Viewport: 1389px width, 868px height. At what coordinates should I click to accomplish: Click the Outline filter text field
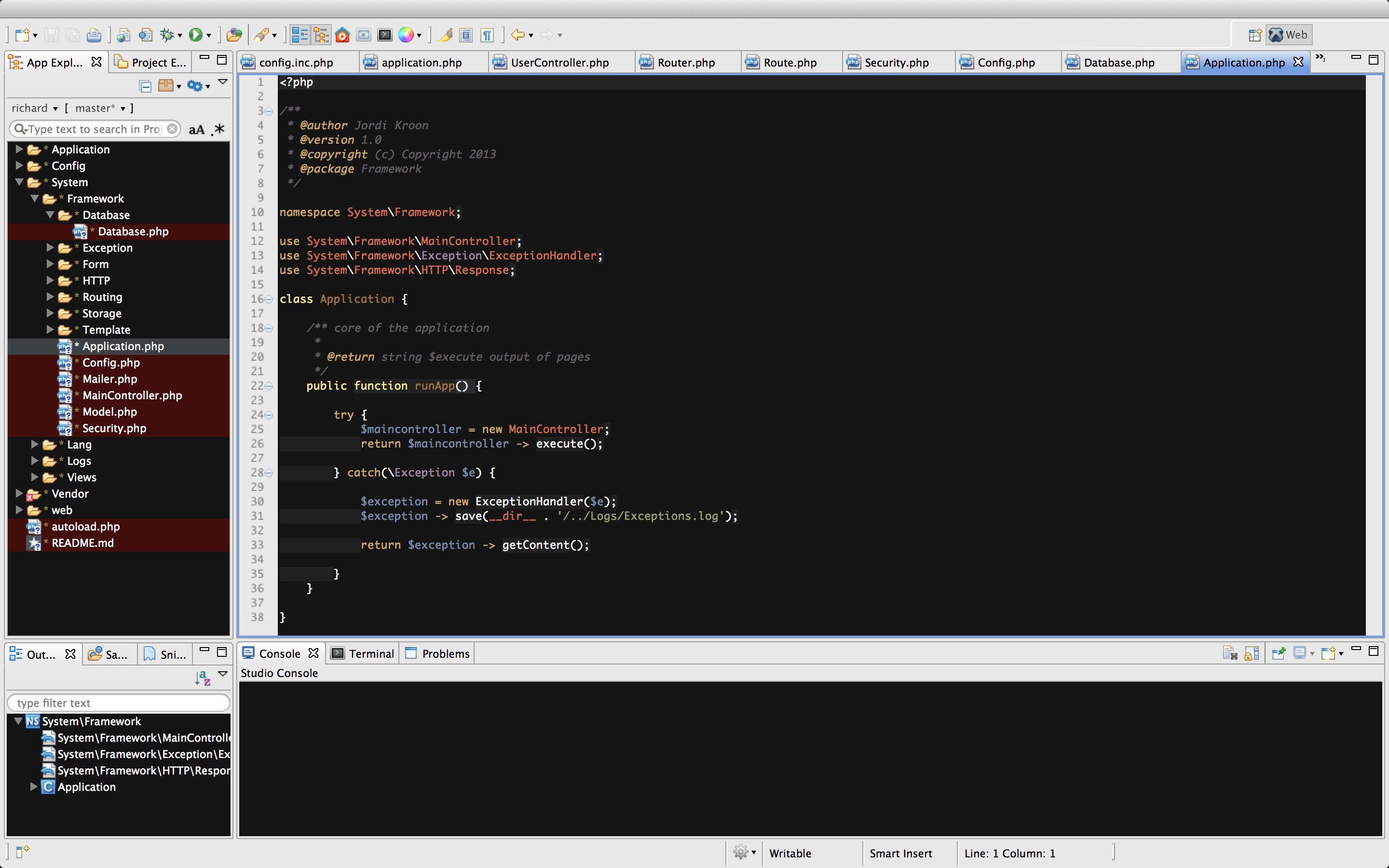point(118,703)
